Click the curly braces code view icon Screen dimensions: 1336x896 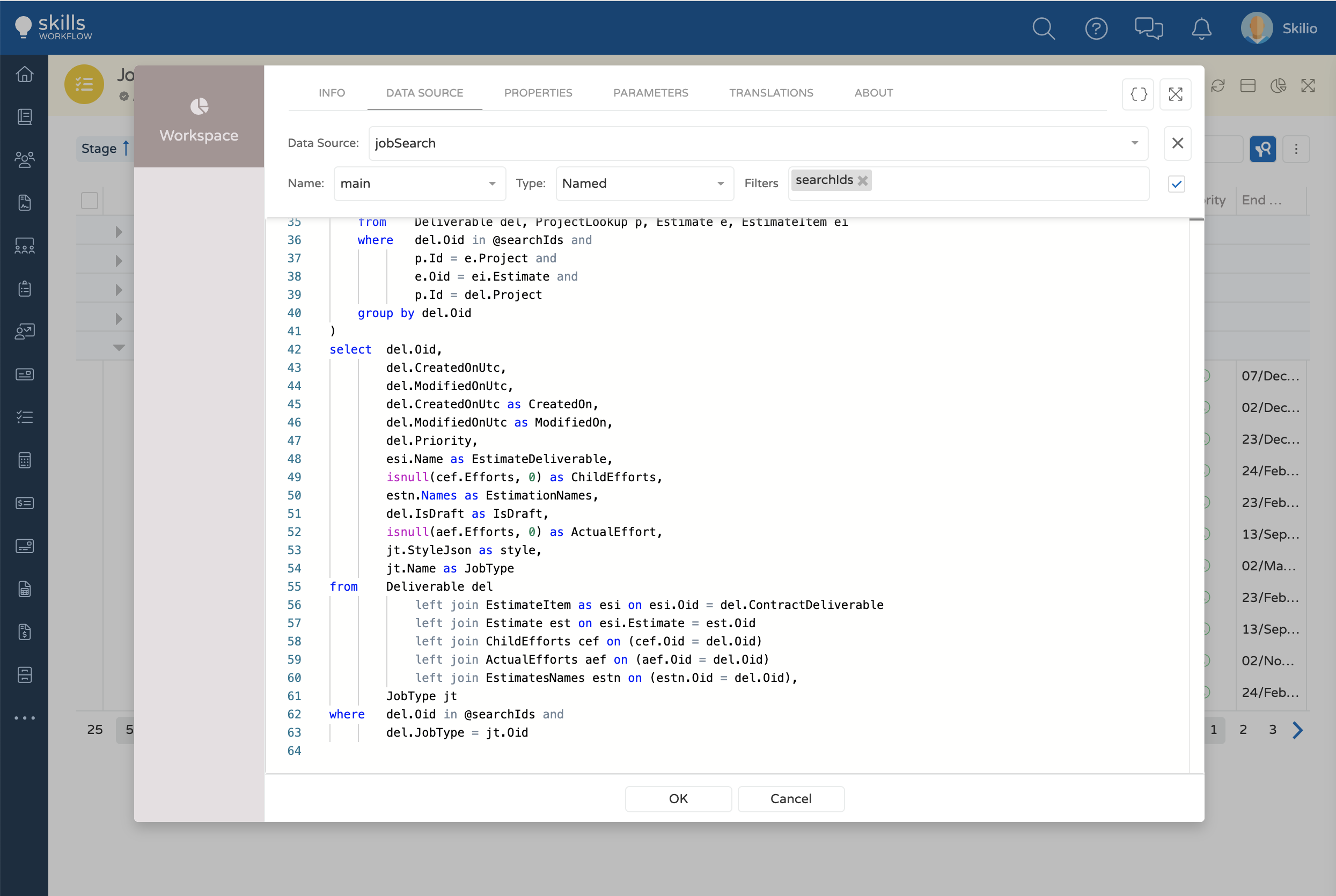pos(1137,94)
